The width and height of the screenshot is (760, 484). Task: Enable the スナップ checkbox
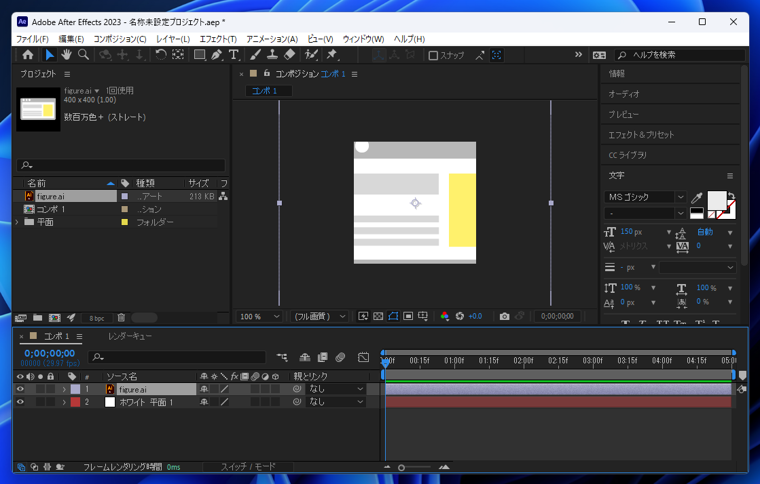point(433,55)
